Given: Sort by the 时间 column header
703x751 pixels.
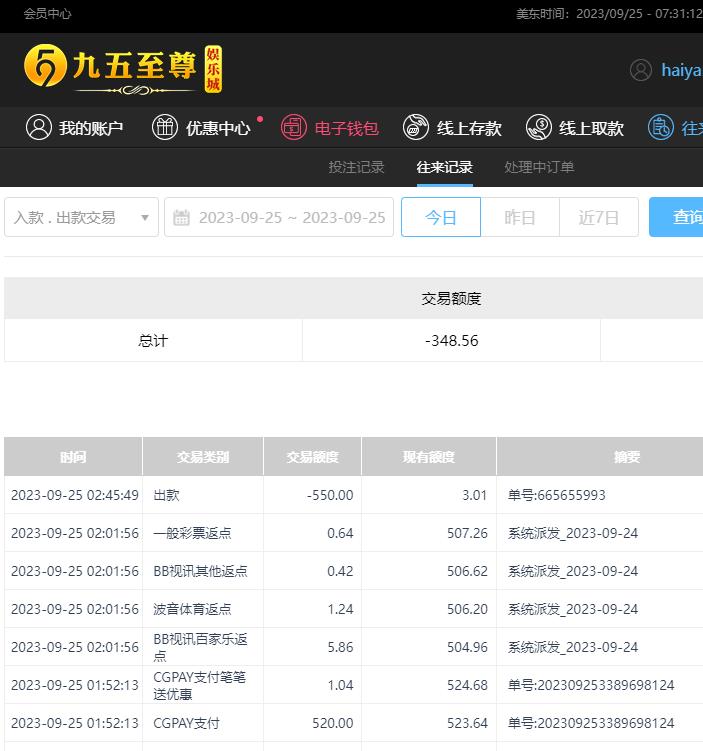Looking at the screenshot, I should pos(73,457).
